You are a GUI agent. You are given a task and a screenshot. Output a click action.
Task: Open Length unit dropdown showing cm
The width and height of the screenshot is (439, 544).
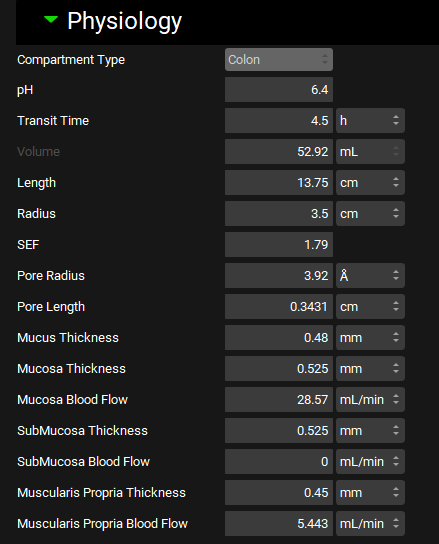point(370,182)
